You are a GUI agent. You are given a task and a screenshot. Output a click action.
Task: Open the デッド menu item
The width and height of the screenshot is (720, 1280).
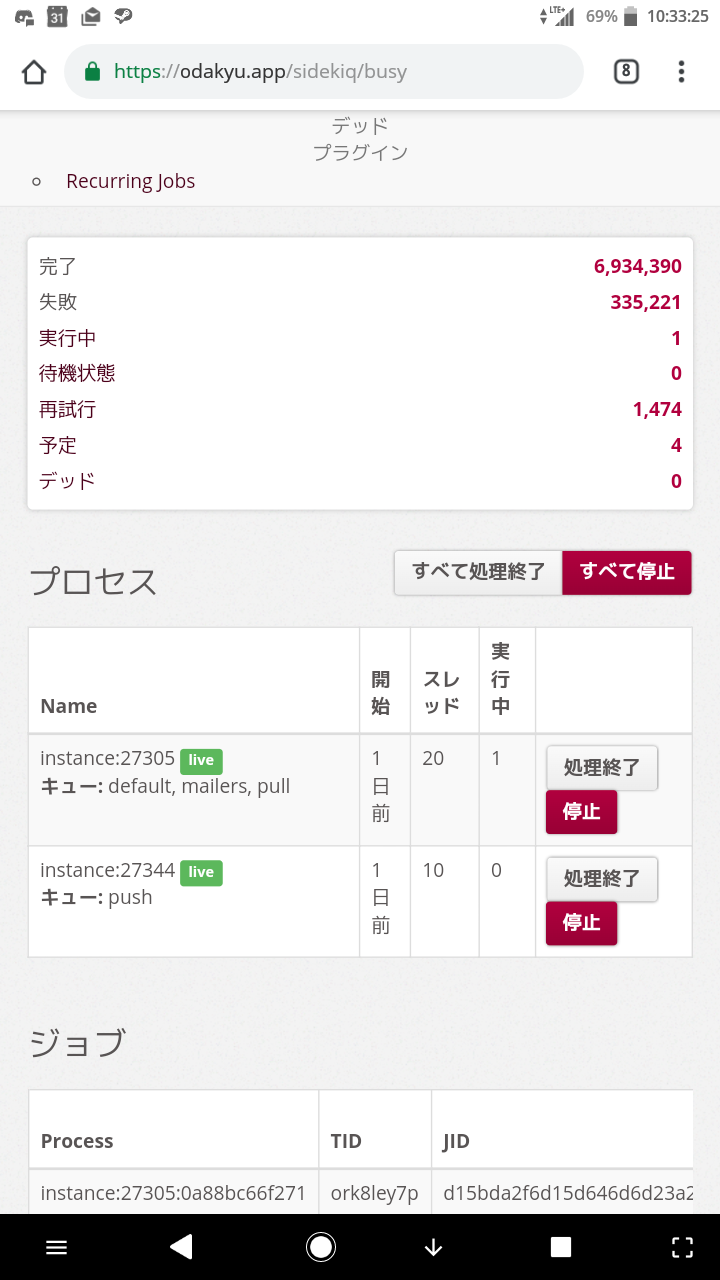(360, 126)
